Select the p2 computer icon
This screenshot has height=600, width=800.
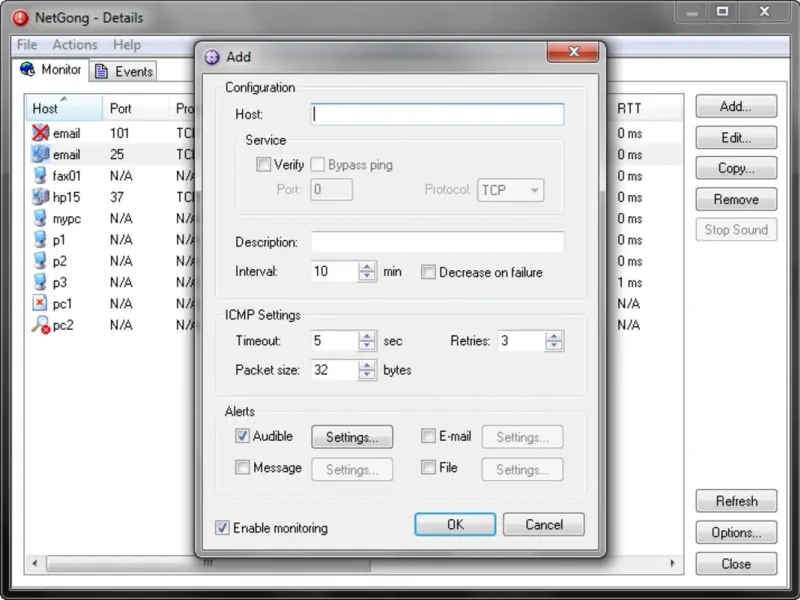pyautogui.click(x=40, y=261)
